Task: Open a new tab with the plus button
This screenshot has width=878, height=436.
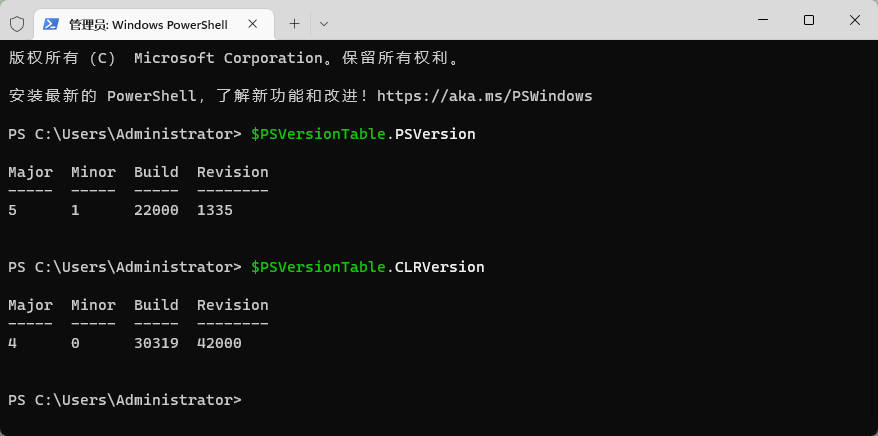Action: point(294,23)
